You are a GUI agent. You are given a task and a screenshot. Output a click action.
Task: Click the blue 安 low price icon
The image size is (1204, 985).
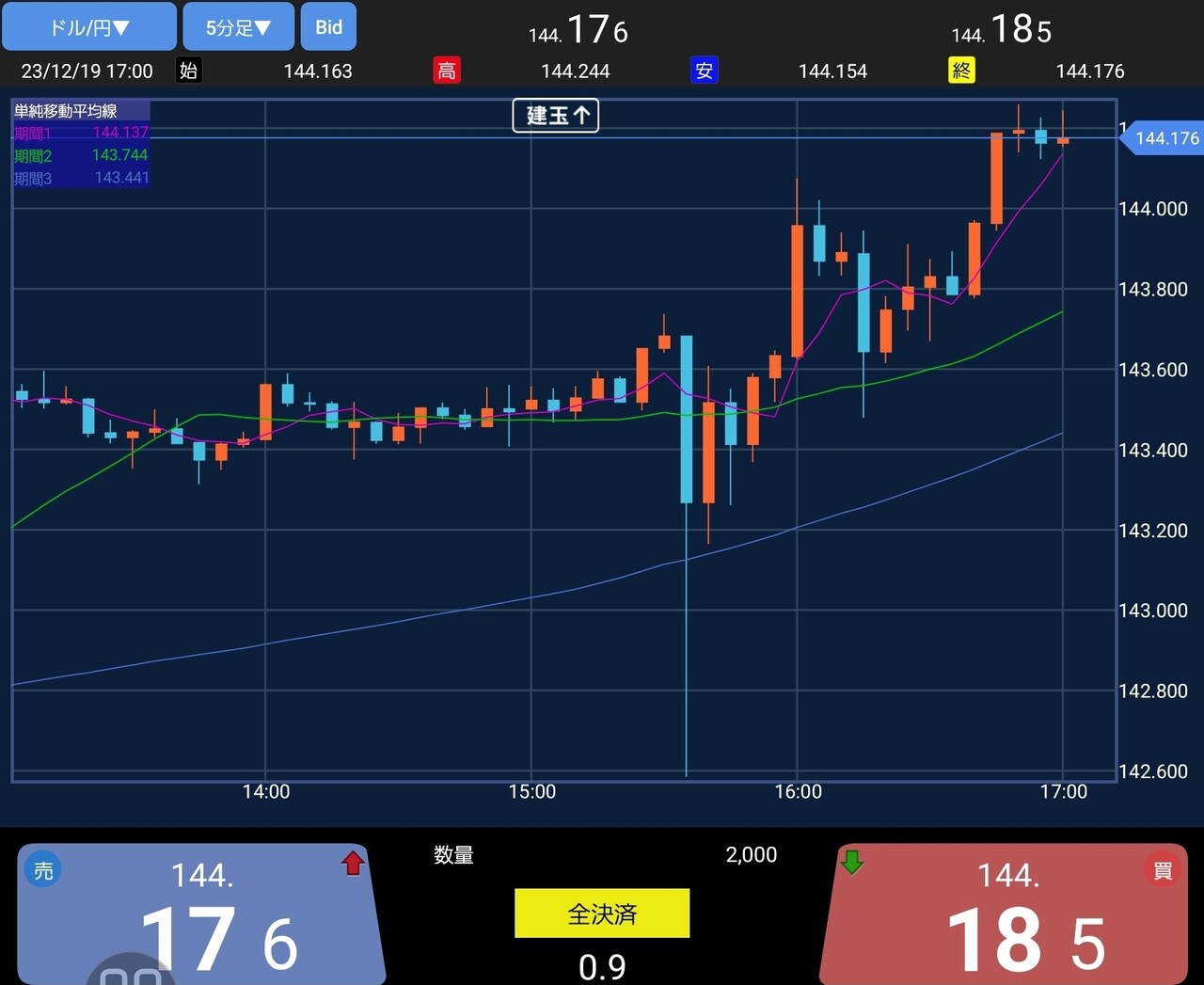(704, 71)
